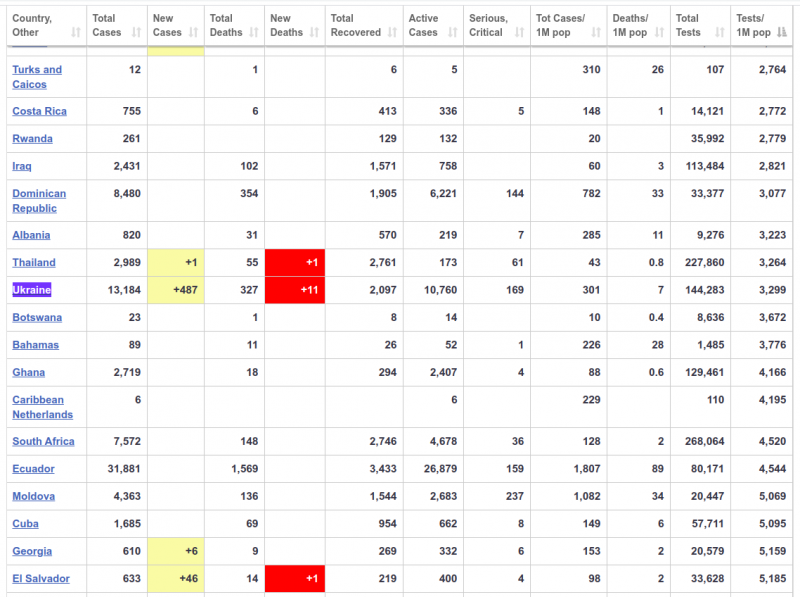
Task: Click the New Deaths column sort icon
Action: pyautogui.click(x=314, y=33)
